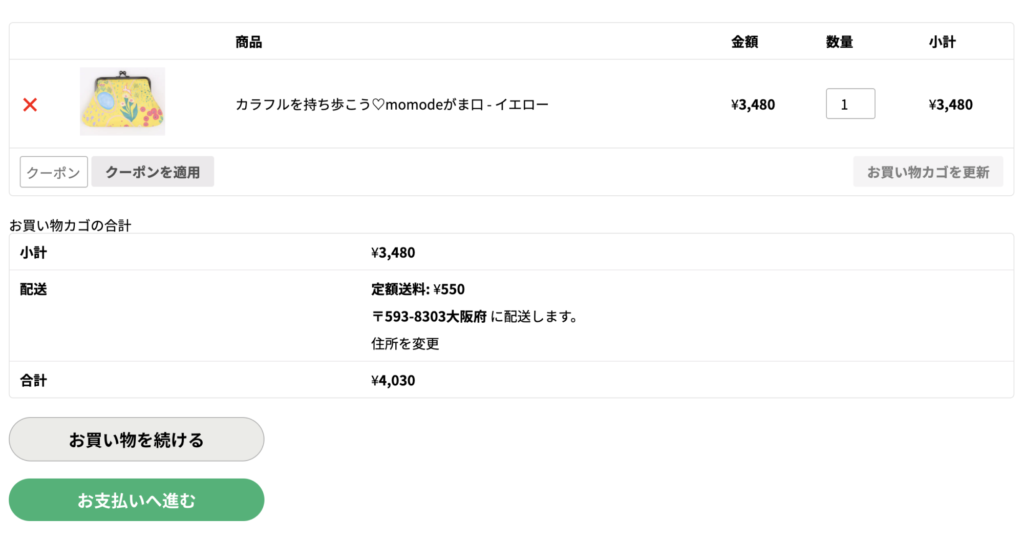Open the yellow gamaguchi purse thumbnail
This screenshot has height=539, width=1024.
coord(122,102)
